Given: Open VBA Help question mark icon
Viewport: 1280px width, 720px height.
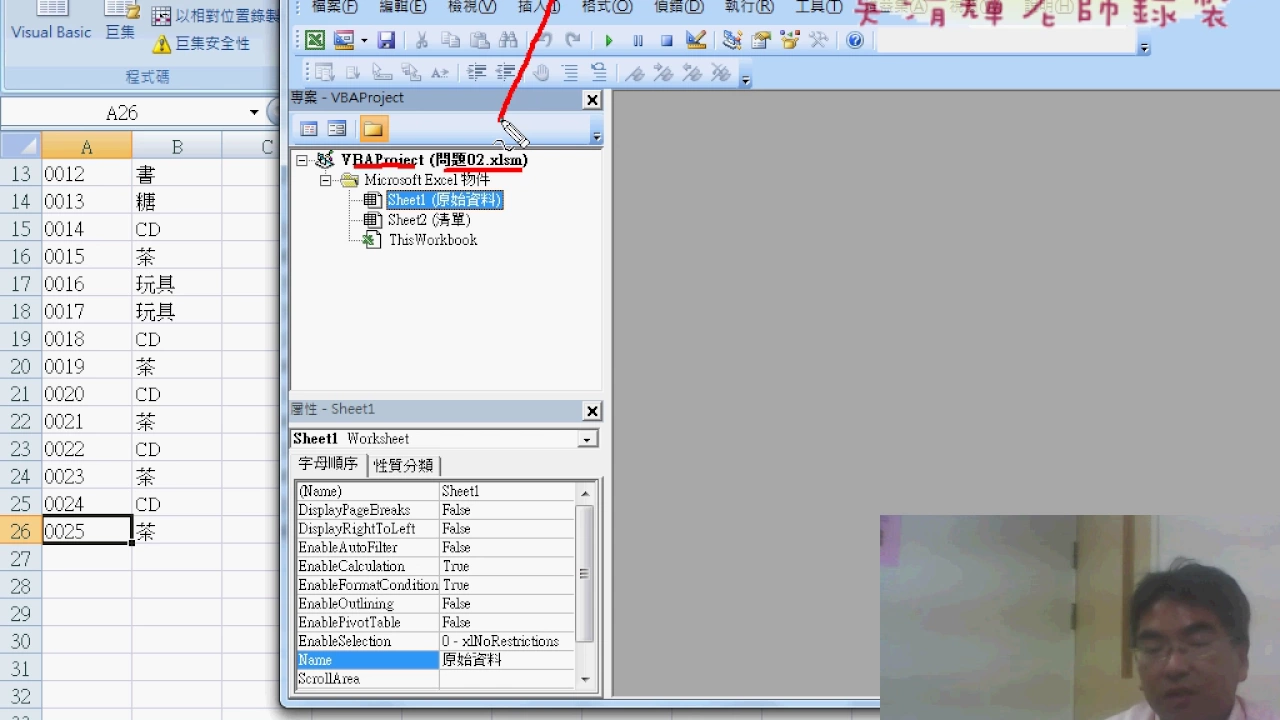Looking at the screenshot, I should click(855, 40).
